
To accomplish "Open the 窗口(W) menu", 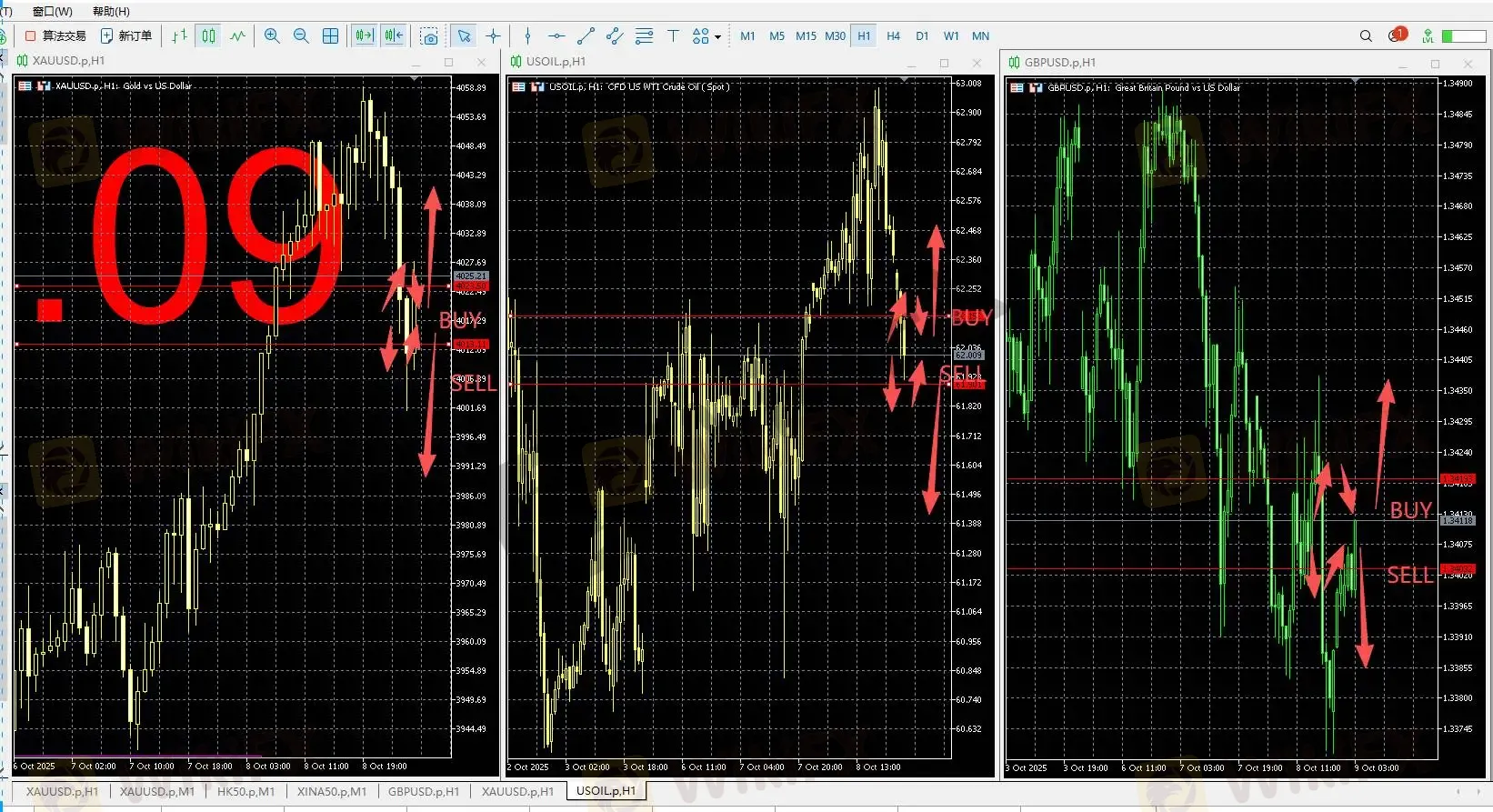I will click(x=52, y=11).
